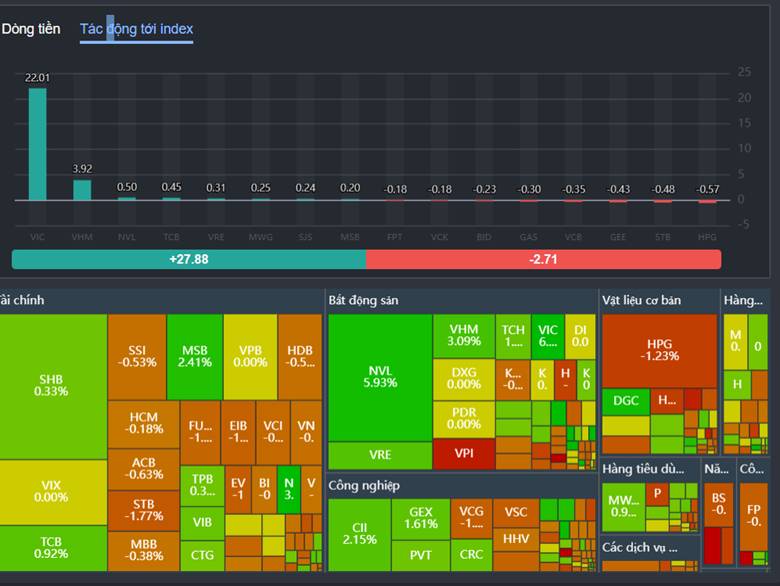Click VHM 3.09% heatmap tile
Screen dimensions: 780x586
464,336
